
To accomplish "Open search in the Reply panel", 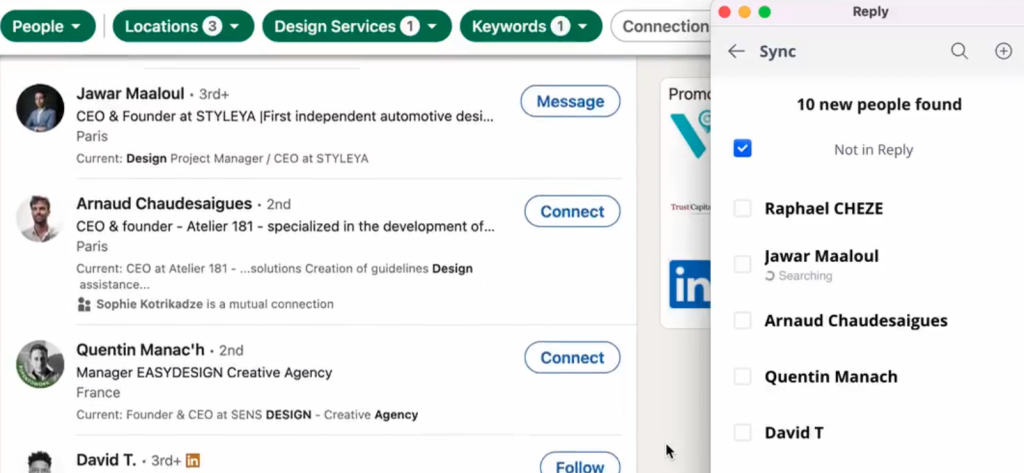I will (x=959, y=51).
